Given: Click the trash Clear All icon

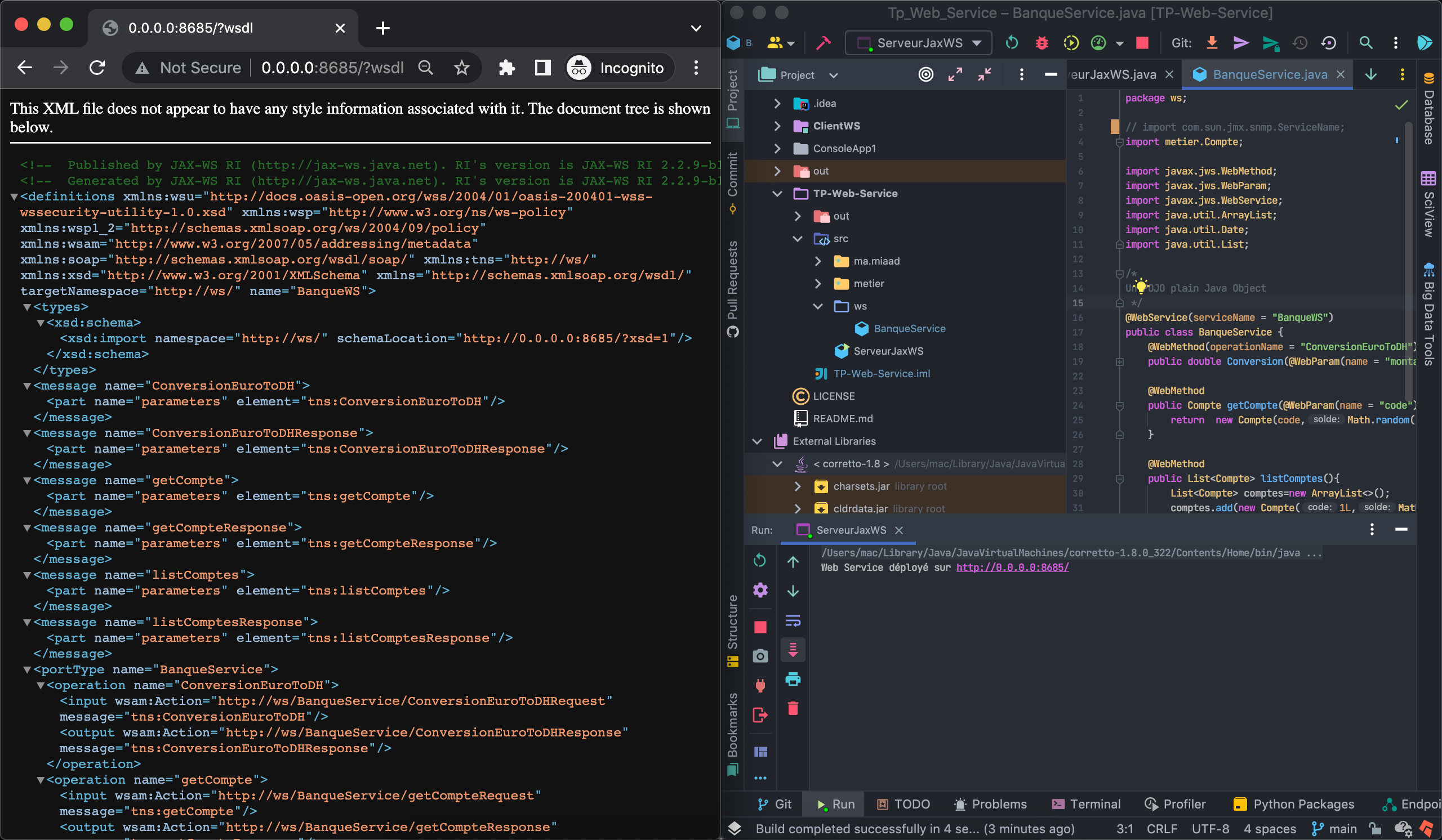Looking at the screenshot, I should pos(793,709).
